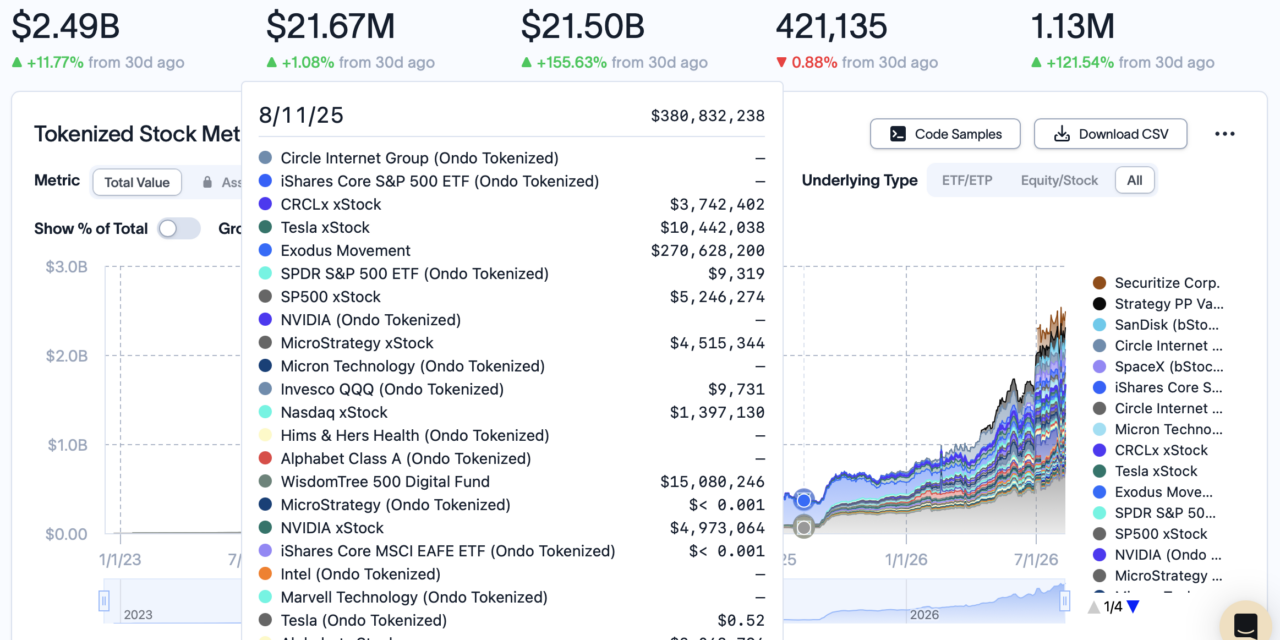Click the 1/1/26 x-axis label

(x=908, y=558)
